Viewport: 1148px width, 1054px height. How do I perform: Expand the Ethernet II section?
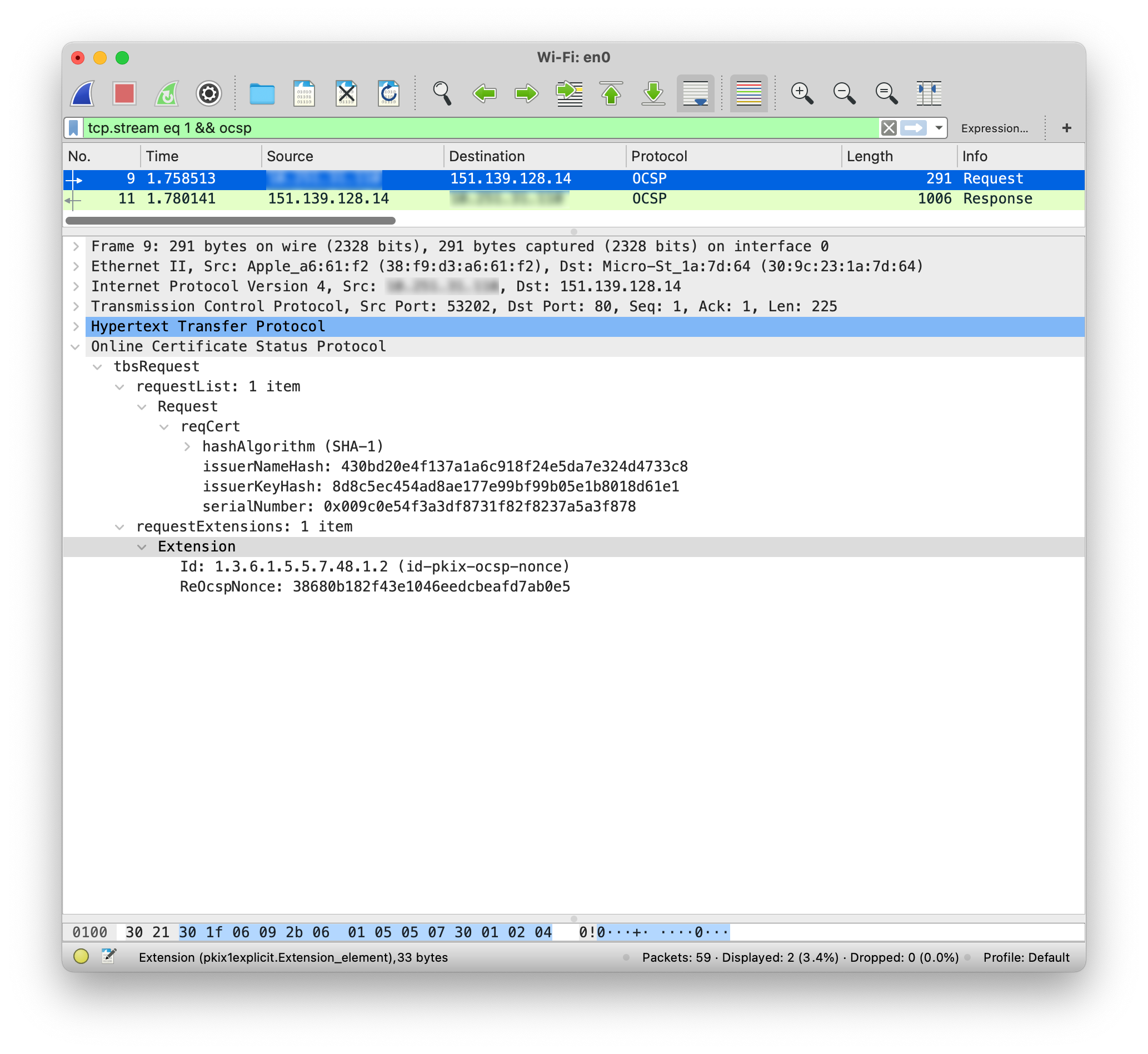76,266
